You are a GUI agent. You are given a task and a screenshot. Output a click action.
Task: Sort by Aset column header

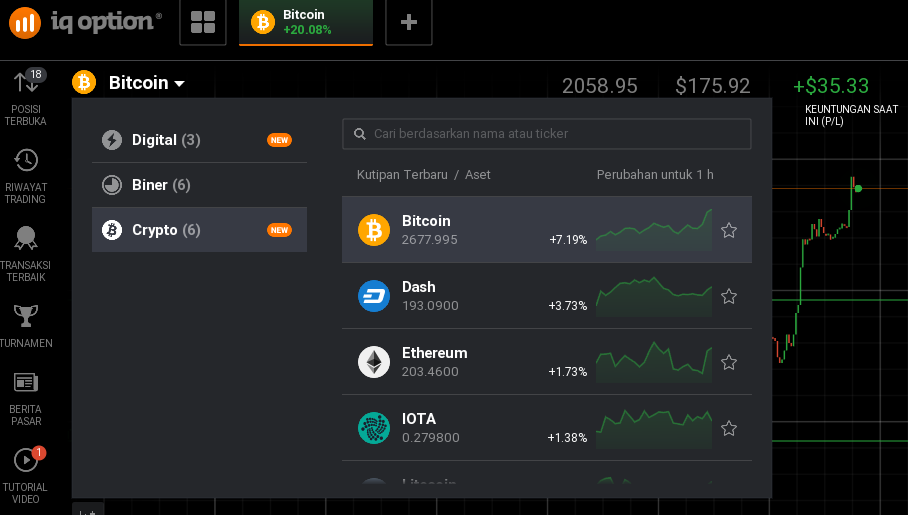(478, 175)
